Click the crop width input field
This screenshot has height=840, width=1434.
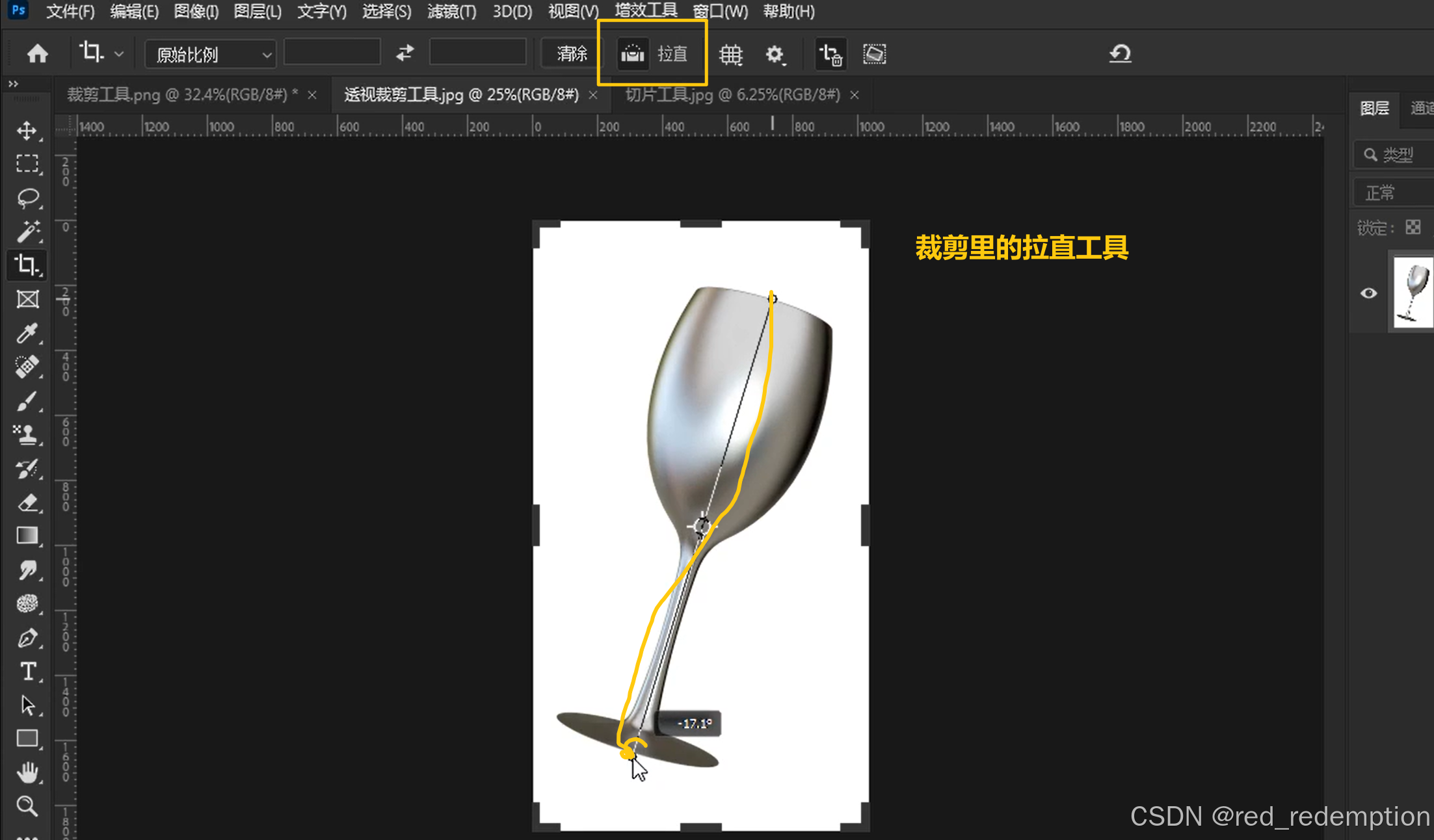[x=332, y=53]
